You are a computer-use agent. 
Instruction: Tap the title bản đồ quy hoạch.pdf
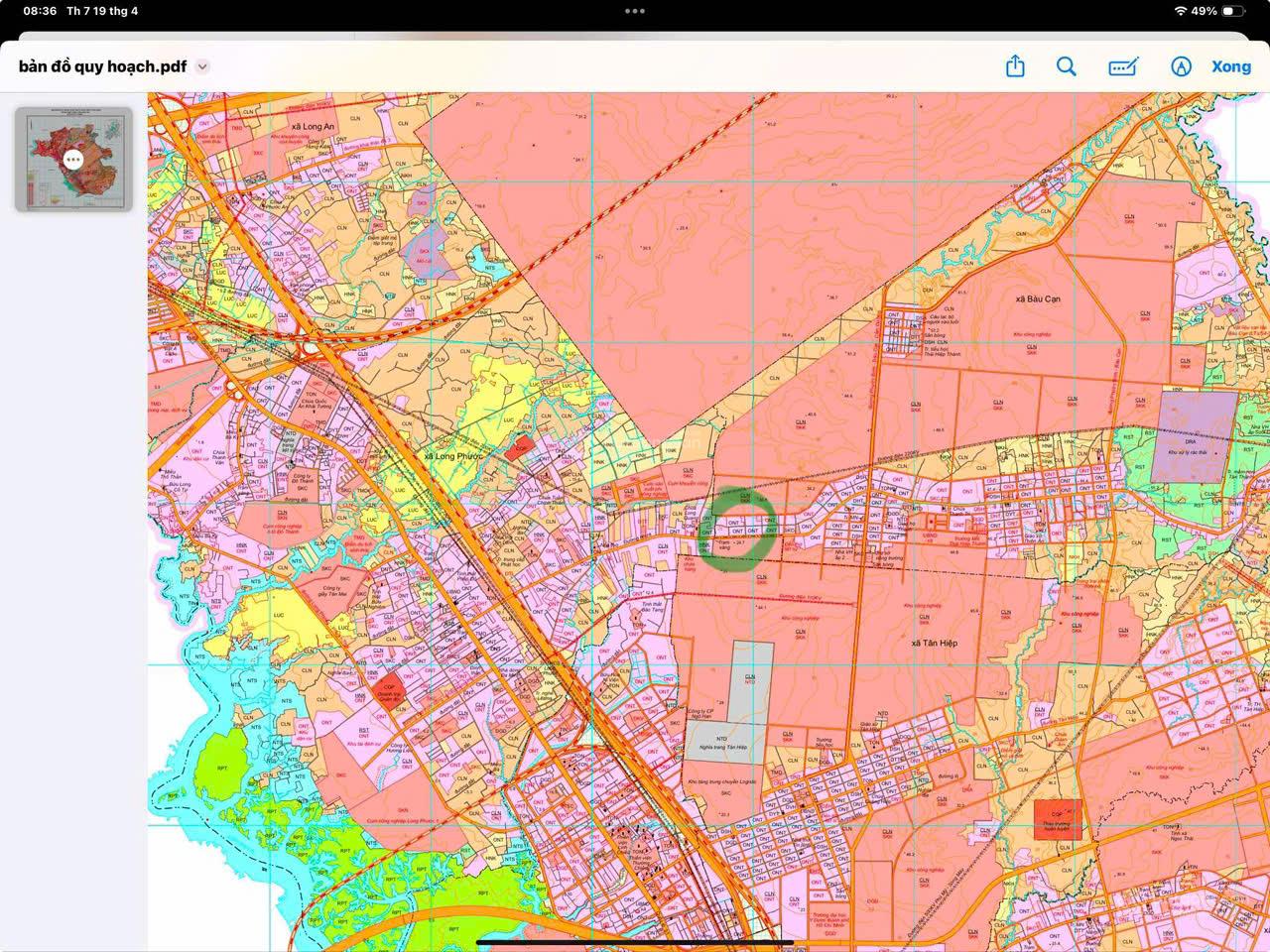pos(102,66)
